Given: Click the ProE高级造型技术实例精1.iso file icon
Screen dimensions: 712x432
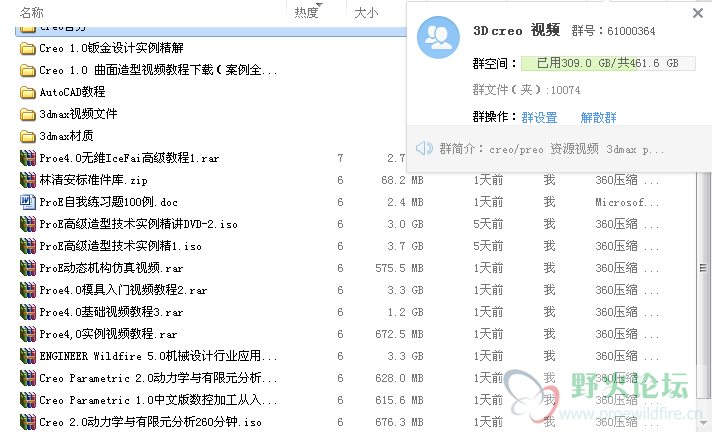Looking at the screenshot, I should point(28,246).
